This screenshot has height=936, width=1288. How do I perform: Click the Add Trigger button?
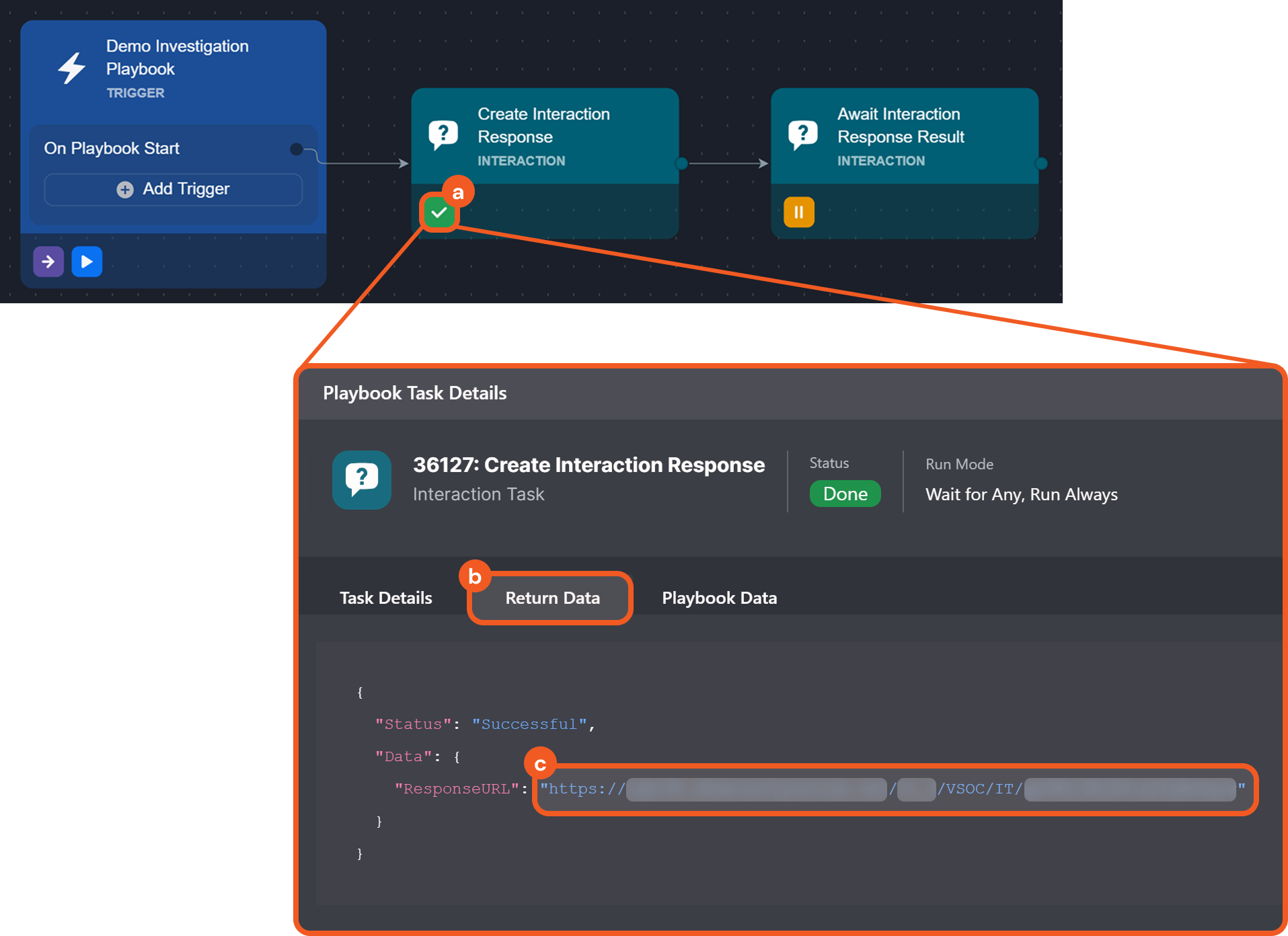(174, 190)
